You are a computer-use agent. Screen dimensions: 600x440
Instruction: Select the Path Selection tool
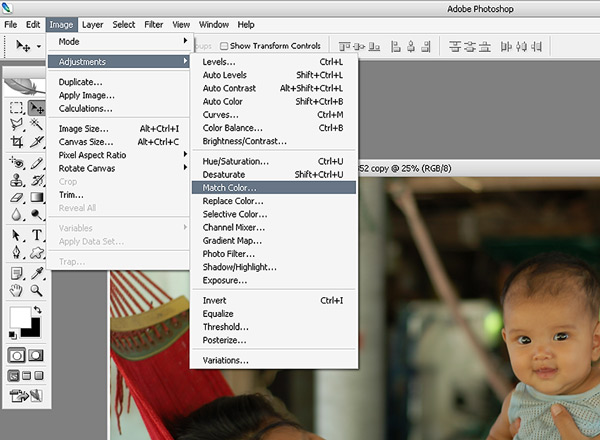click(x=16, y=235)
